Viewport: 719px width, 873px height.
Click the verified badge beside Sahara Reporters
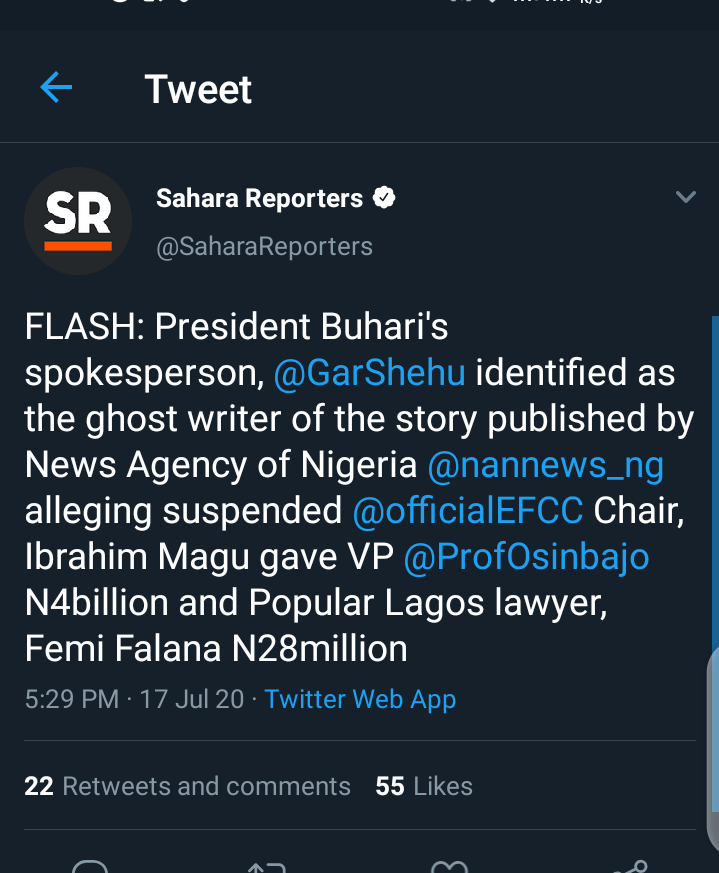(384, 198)
